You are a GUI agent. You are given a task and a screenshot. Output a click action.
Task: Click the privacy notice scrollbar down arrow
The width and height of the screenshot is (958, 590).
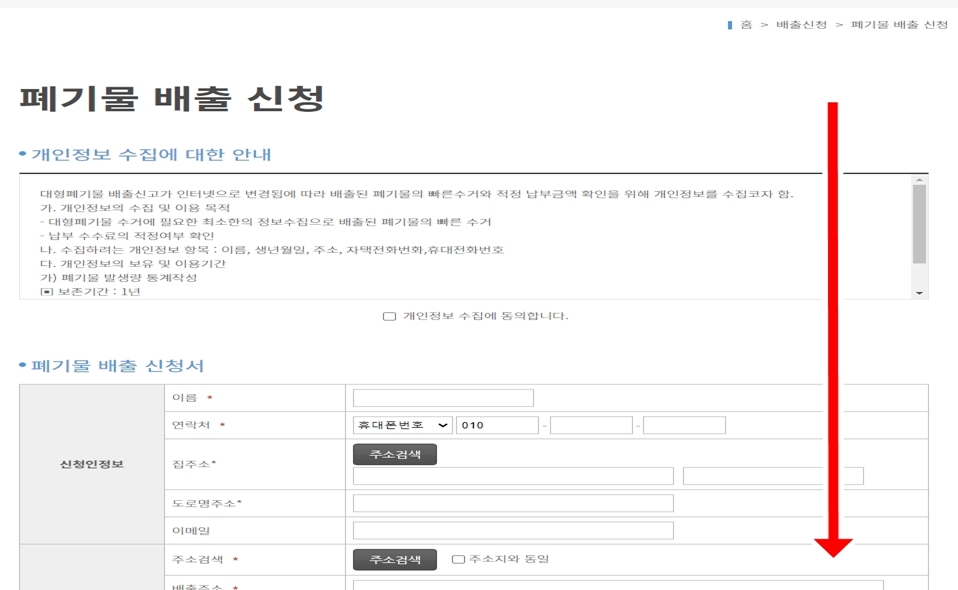tap(920, 293)
